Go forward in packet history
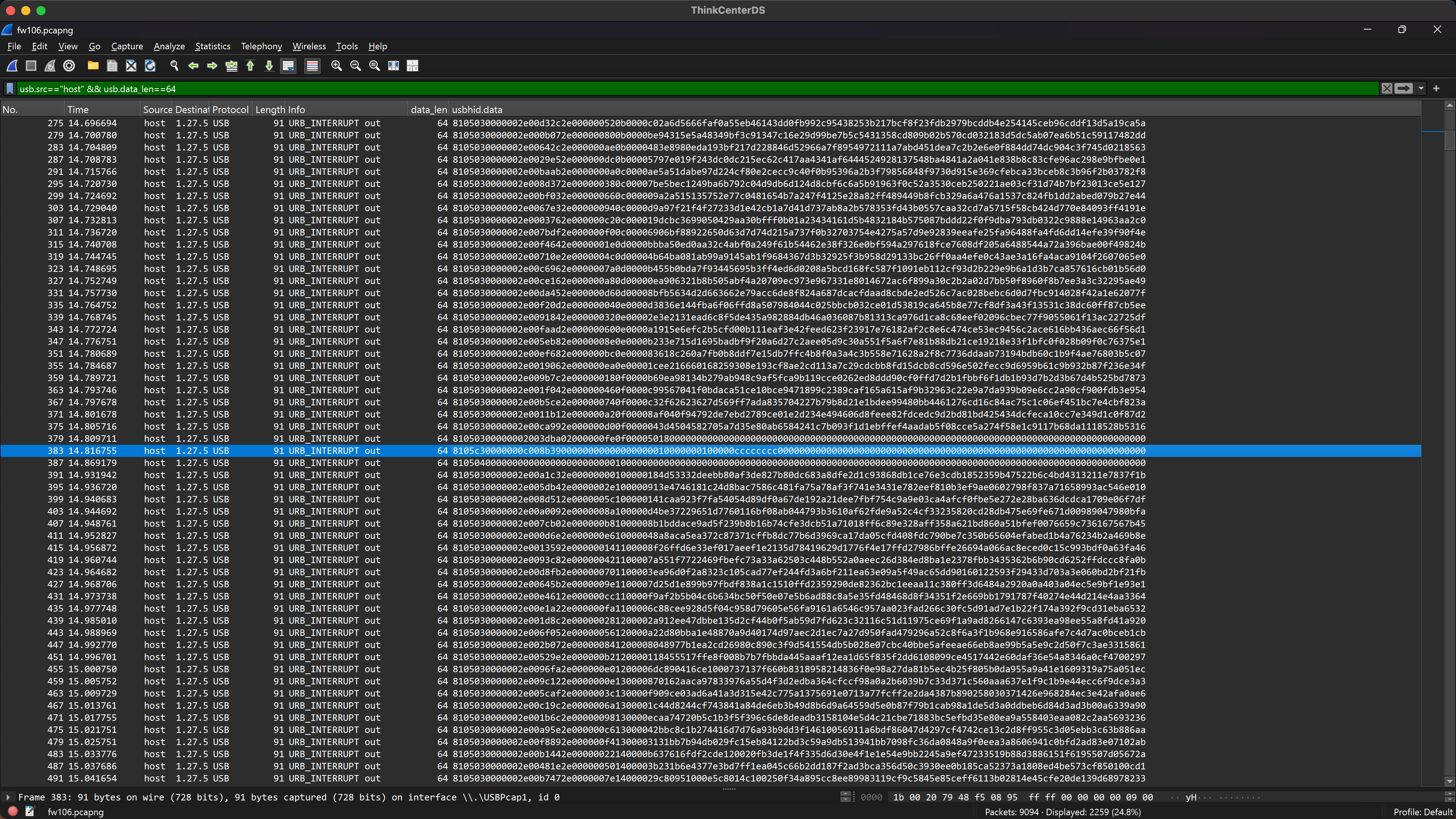Image resolution: width=1456 pixels, height=819 pixels. 212,66
